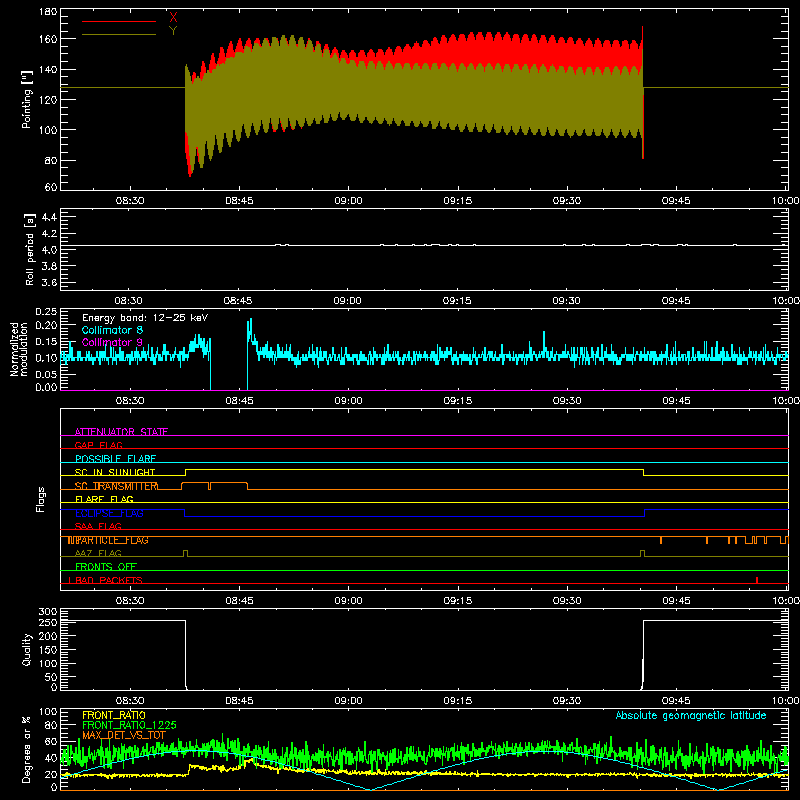Select the MAX_DET_VS_TOT legend entry
This screenshot has width=800, height=800.
coord(124,735)
